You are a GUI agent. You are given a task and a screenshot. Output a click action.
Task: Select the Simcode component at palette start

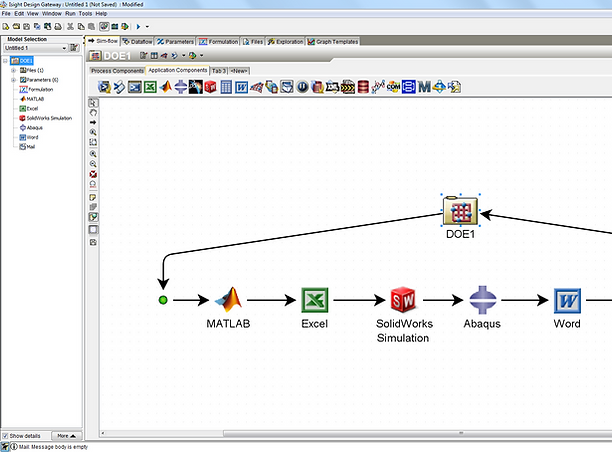104,87
